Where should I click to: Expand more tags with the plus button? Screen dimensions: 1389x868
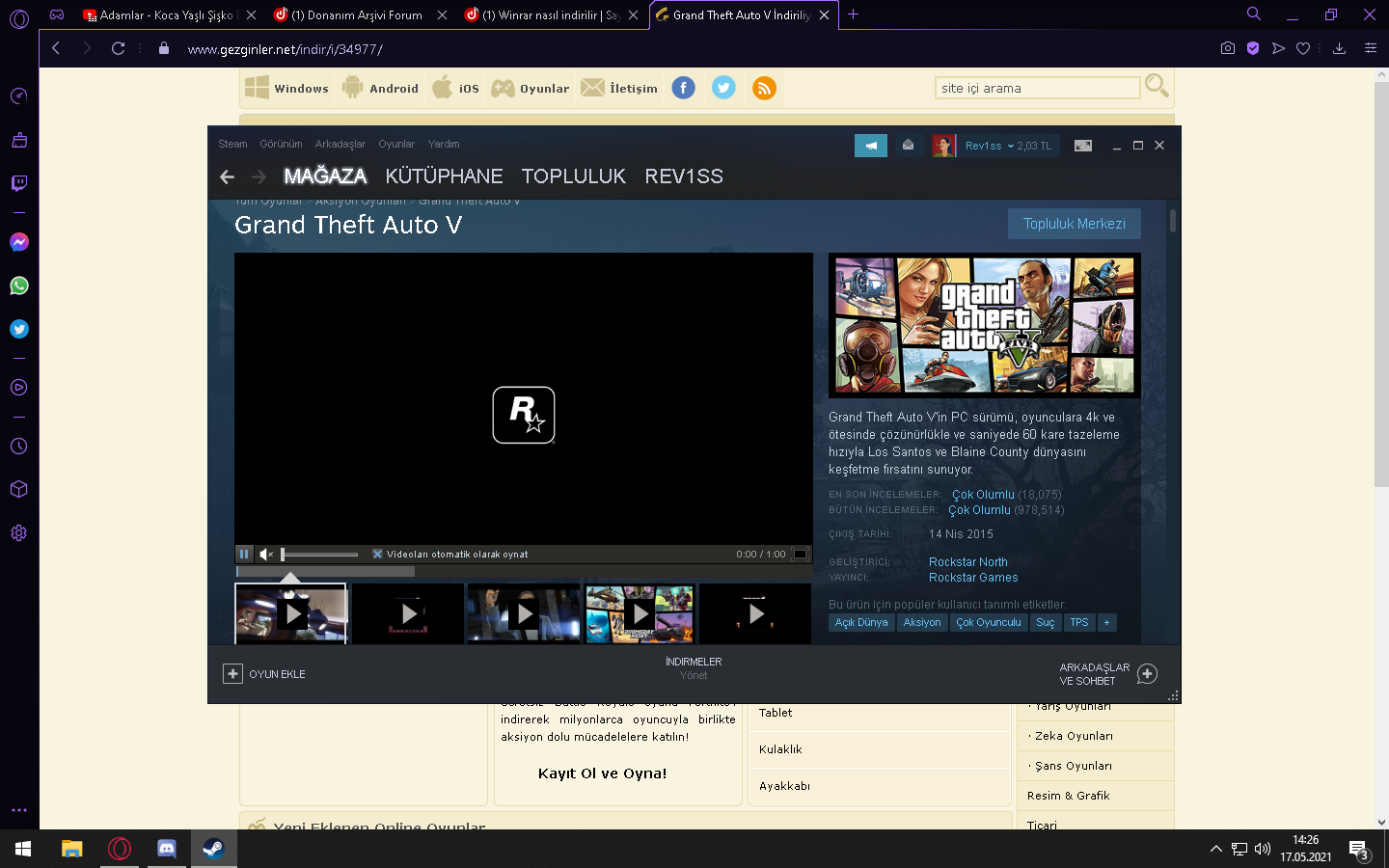tap(1106, 623)
